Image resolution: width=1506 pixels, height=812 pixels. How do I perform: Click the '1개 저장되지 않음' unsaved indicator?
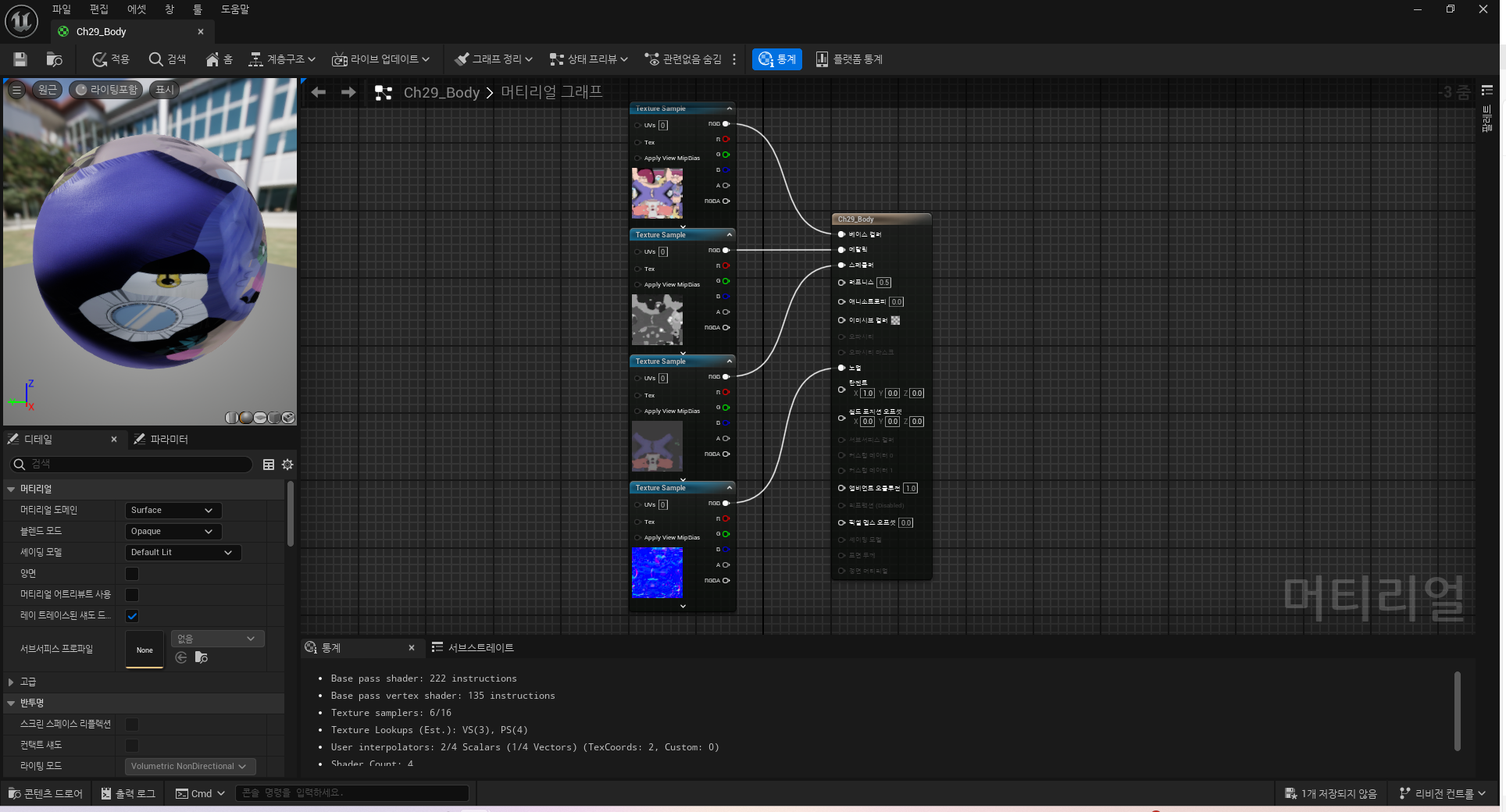tap(1331, 793)
